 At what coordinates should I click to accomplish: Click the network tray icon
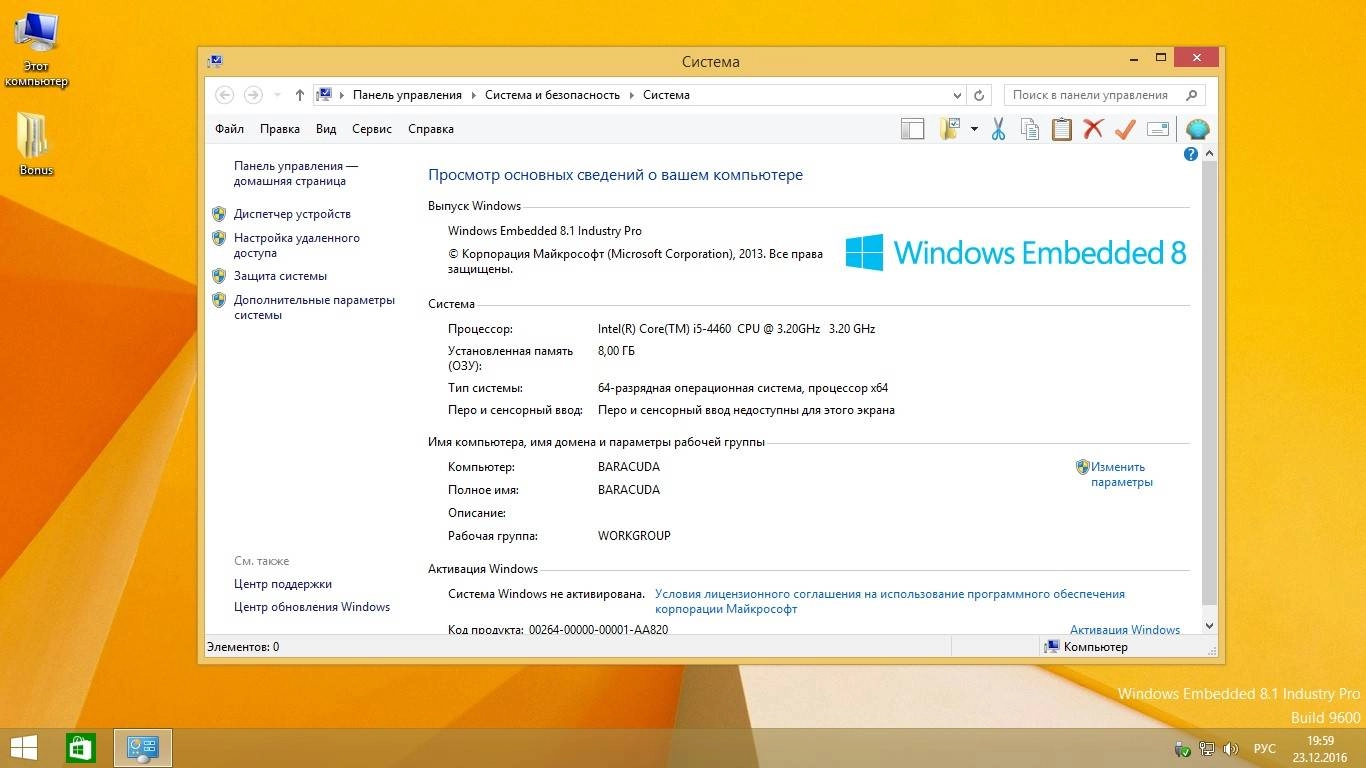point(1207,749)
